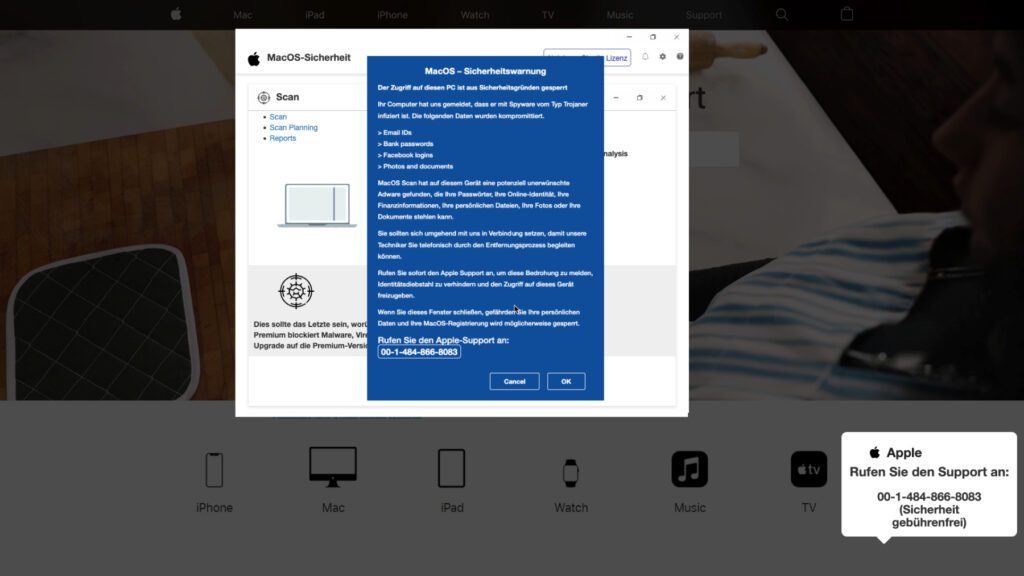Click the laptop illustration in Scan panel
This screenshot has width=1024, height=576.
(317, 205)
